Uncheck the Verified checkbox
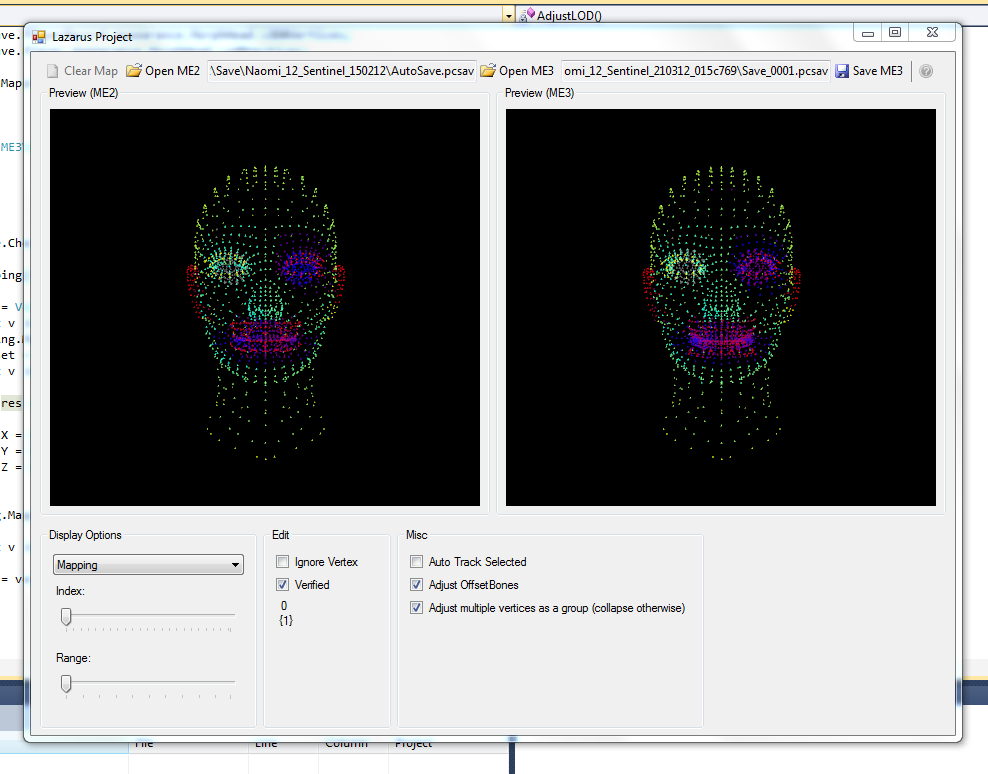This screenshot has width=988, height=774. 283,585
